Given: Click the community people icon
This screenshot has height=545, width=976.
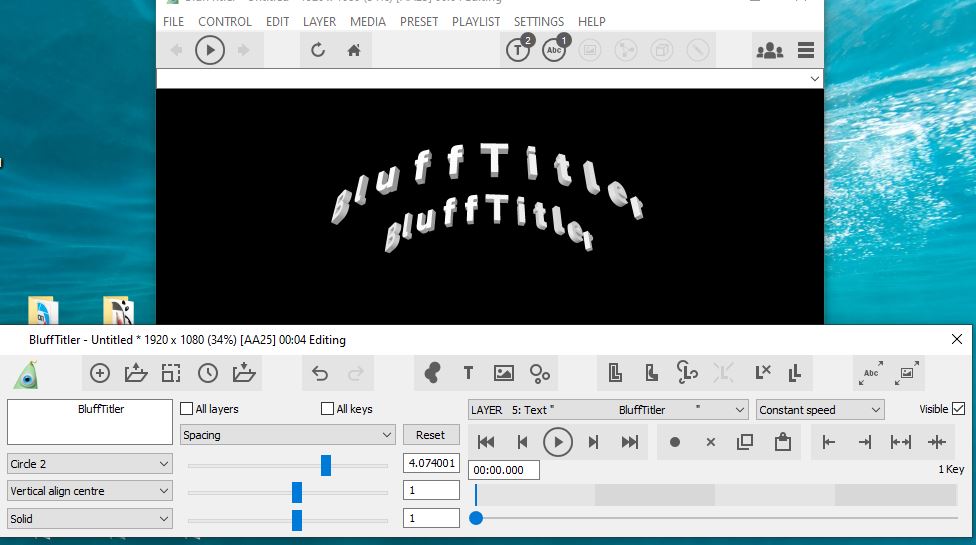Looking at the screenshot, I should [769, 50].
